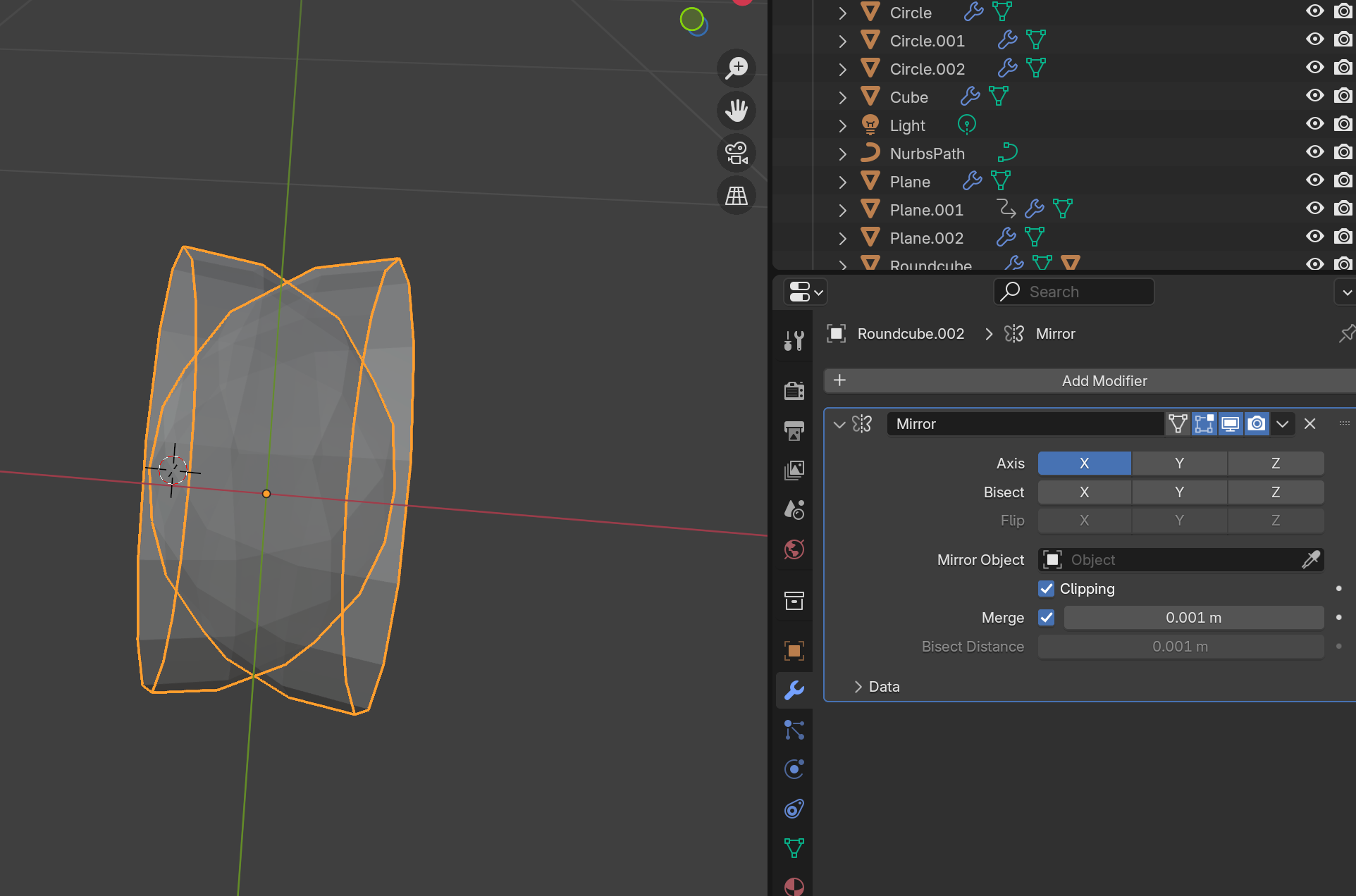Click the green Y axis gizmo circle
The height and width of the screenshot is (896, 1356).
click(x=691, y=19)
